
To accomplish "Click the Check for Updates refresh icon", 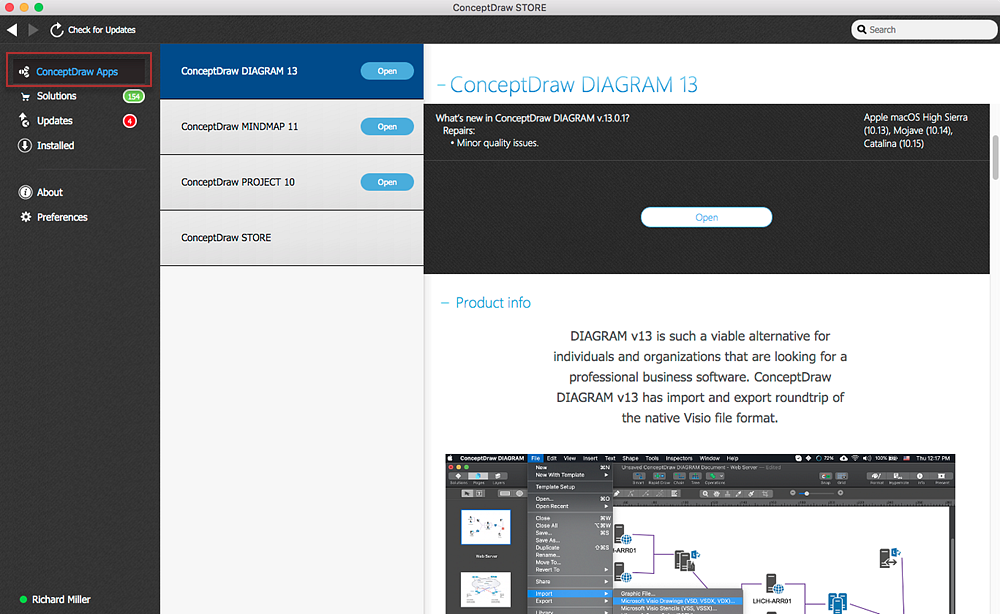I will pos(57,29).
